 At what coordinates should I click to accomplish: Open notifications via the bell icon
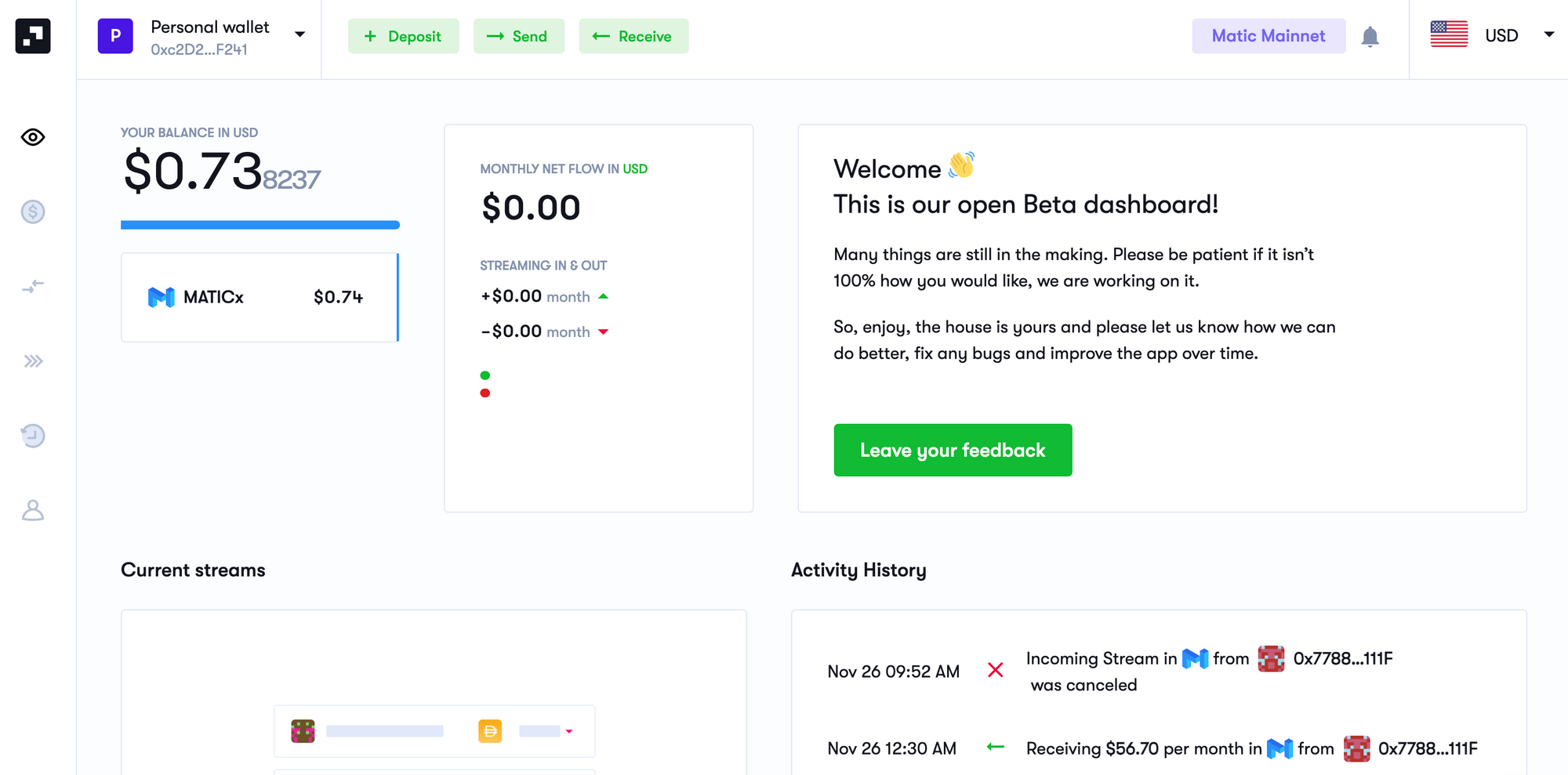[x=1370, y=36]
